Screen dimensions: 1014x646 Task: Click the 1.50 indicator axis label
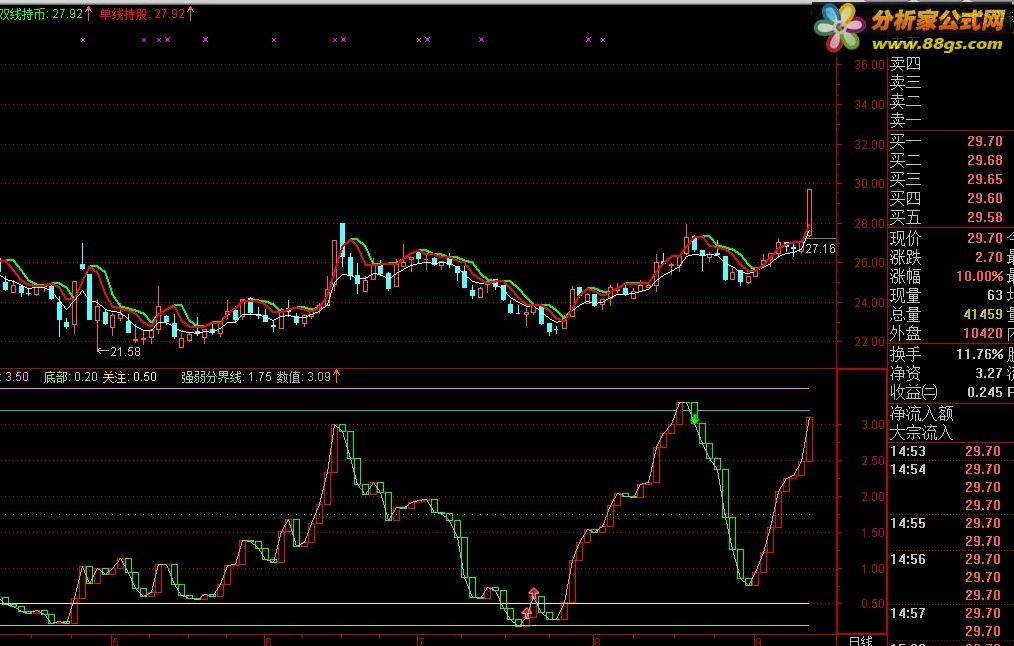coord(873,533)
